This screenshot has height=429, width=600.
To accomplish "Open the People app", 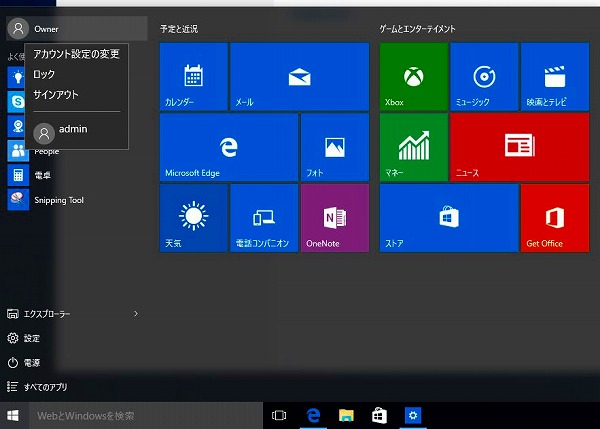I will [18, 151].
